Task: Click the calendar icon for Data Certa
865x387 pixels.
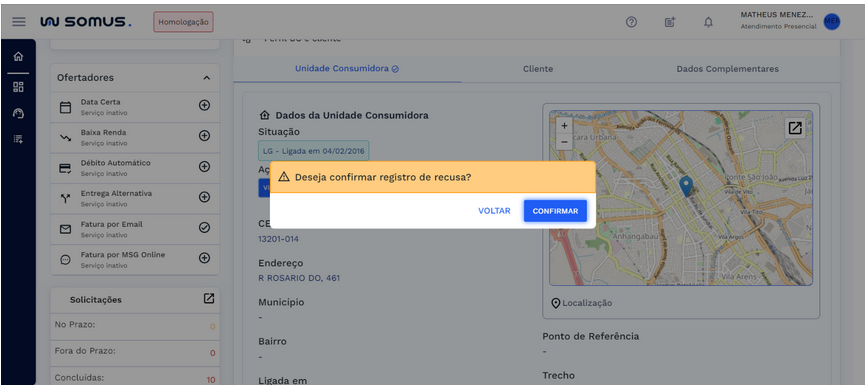Action: [x=65, y=108]
